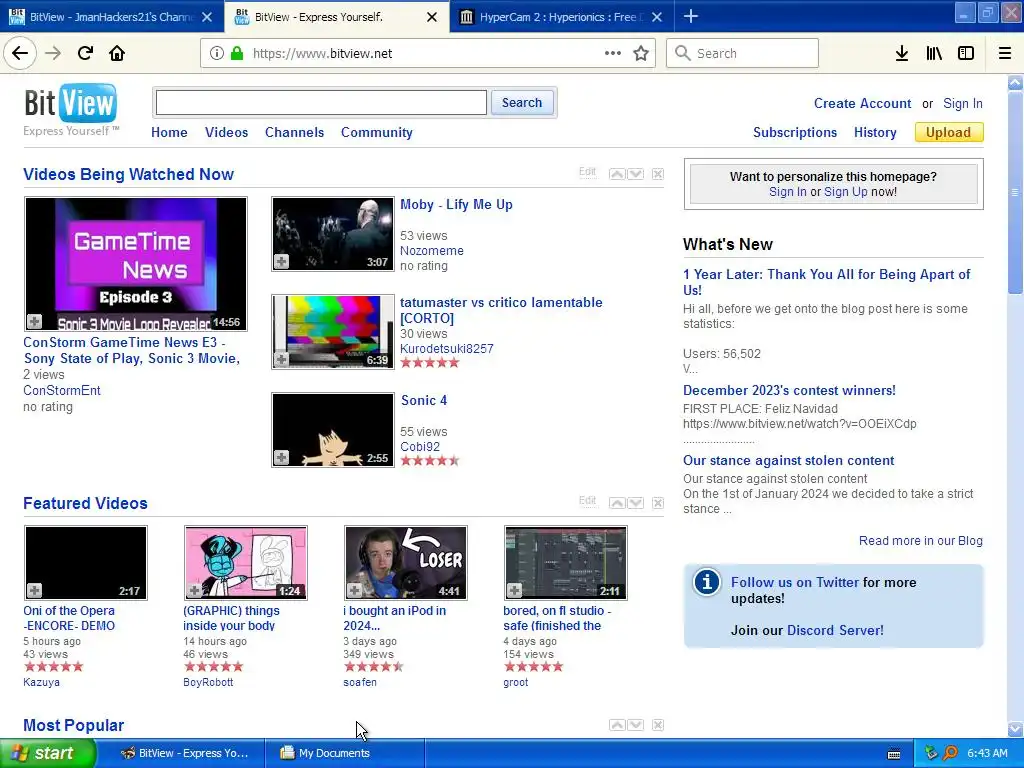Move Featured Videos module up
The image size is (1024, 768).
click(x=616, y=503)
